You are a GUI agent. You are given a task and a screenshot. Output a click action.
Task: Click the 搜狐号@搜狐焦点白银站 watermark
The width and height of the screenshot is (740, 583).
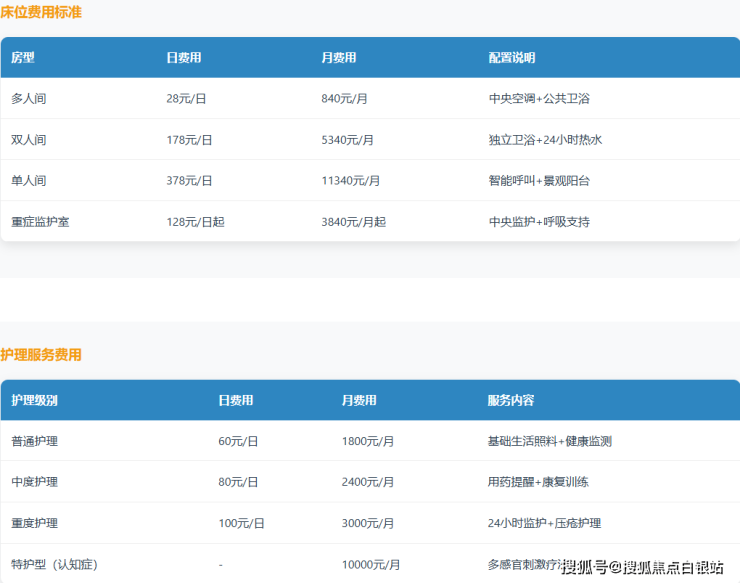[x=642, y=568]
